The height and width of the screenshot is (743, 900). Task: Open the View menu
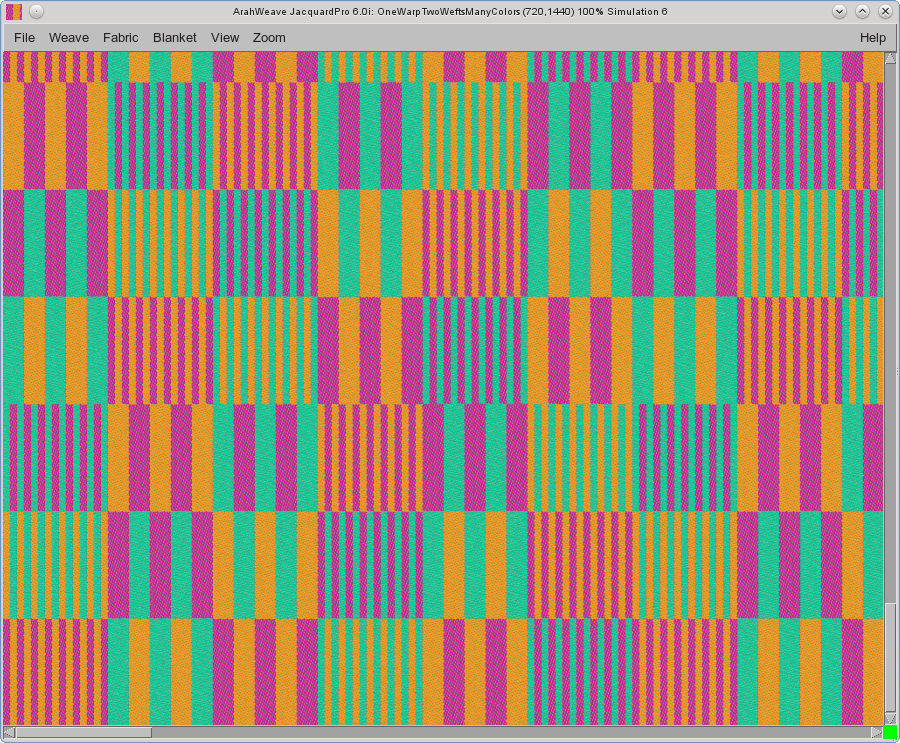point(224,37)
